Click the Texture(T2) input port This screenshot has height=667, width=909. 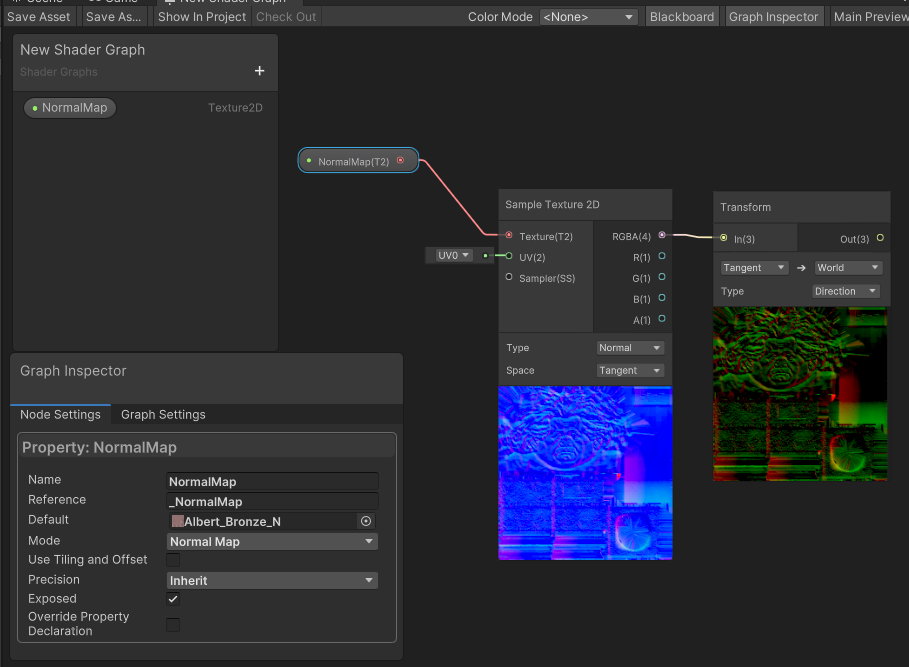508,235
